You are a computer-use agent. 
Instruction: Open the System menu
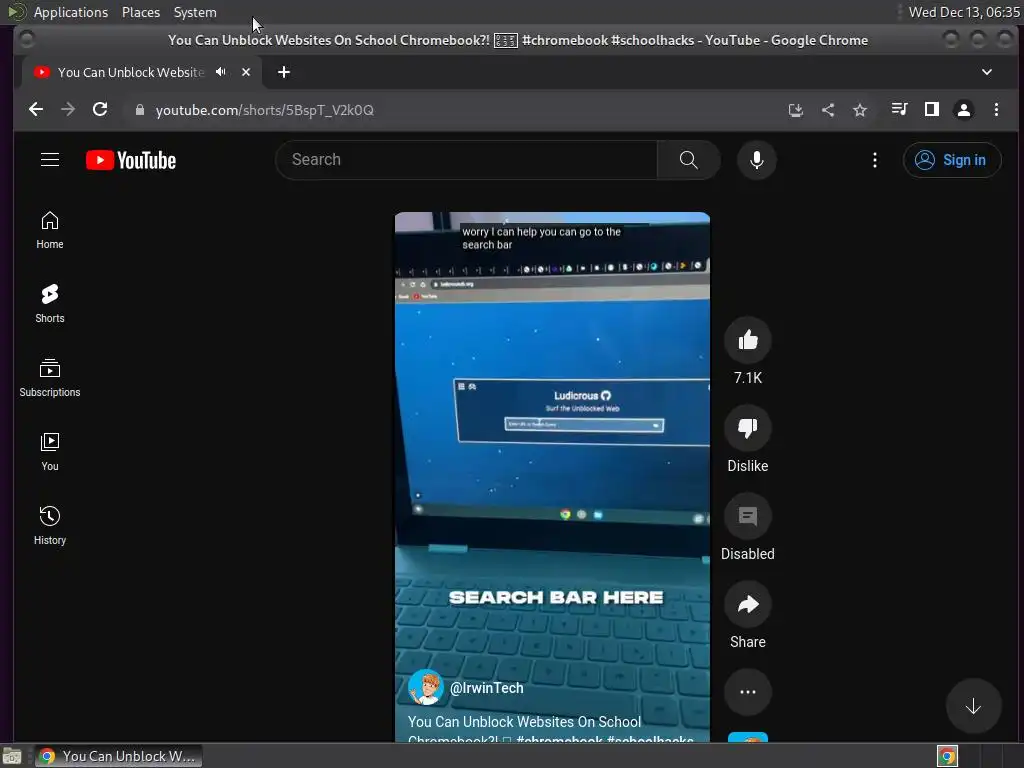(195, 12)
